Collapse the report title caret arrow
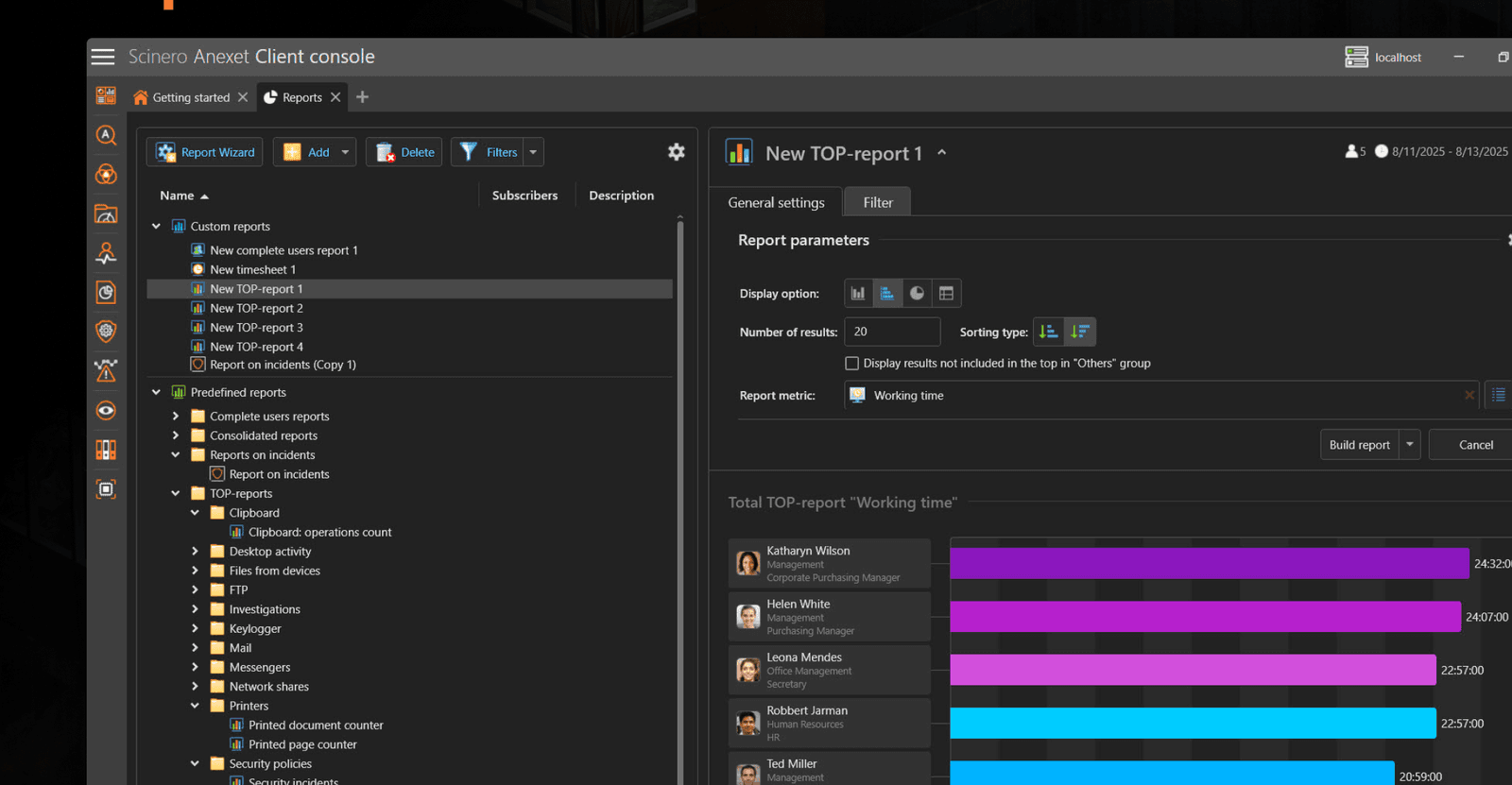Image resolution: width=1512 pixels, height=785 pixels. click(941, 152)
